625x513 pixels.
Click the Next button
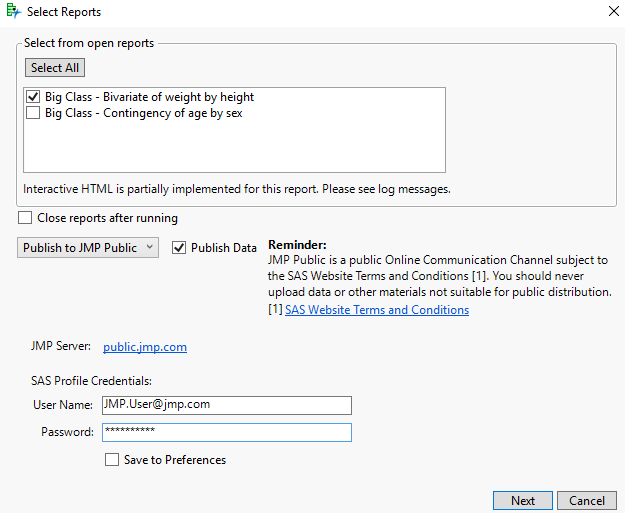pos(523,501)
